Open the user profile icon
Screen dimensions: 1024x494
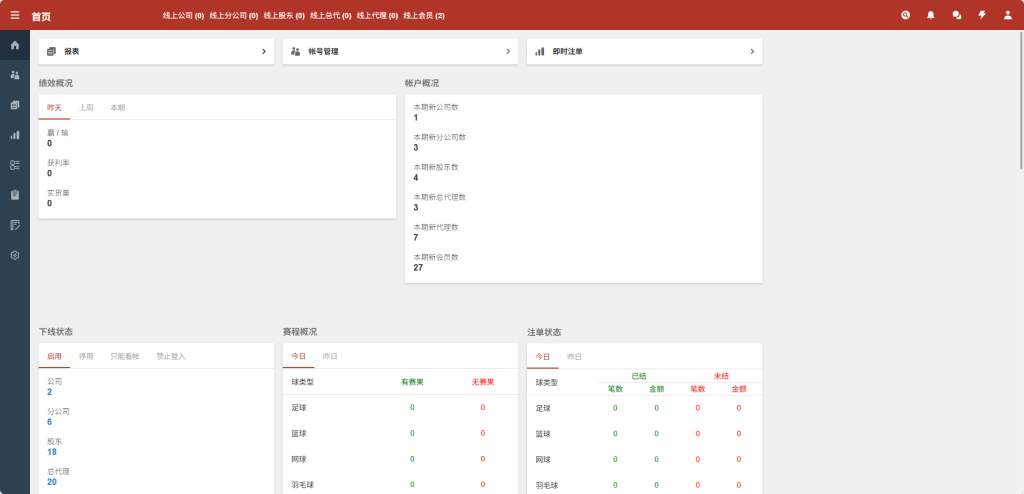pyautogui.click(x=1007, y=15)
